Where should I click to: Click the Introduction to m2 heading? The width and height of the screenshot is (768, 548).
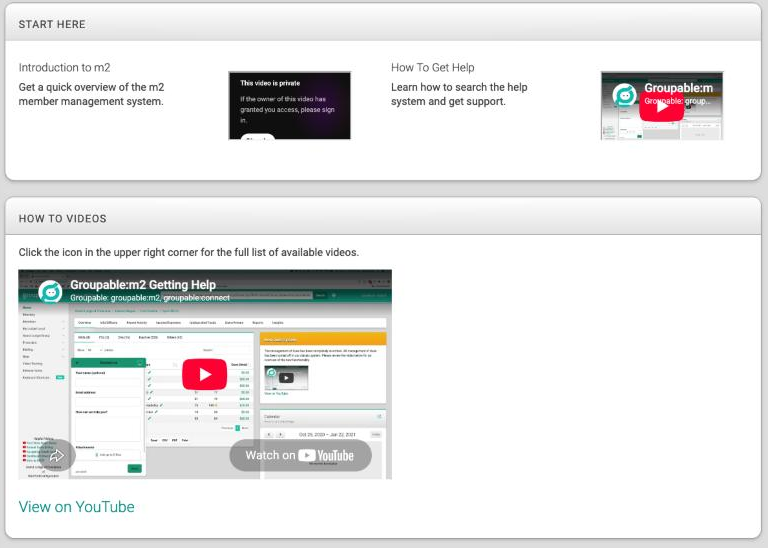pyautogui.click(x=64, y=68)
